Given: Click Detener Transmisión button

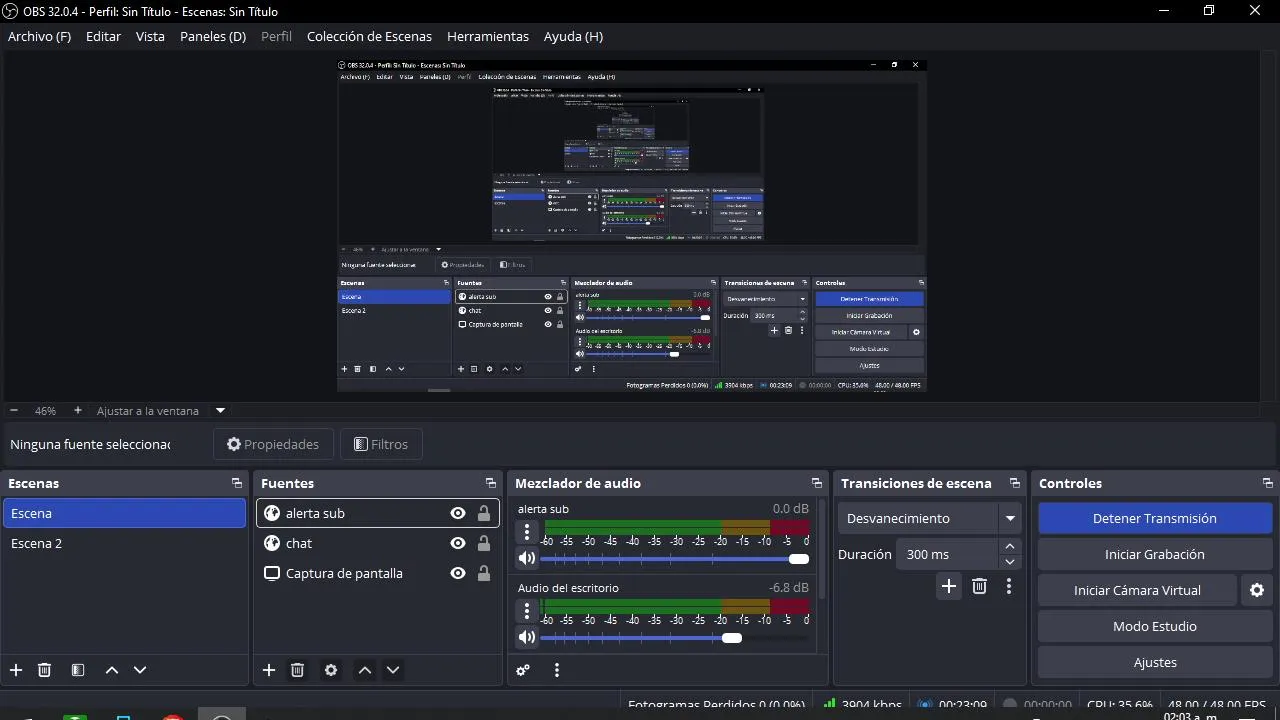Looking at the screenshot, I should click(x=1155, y=518).
